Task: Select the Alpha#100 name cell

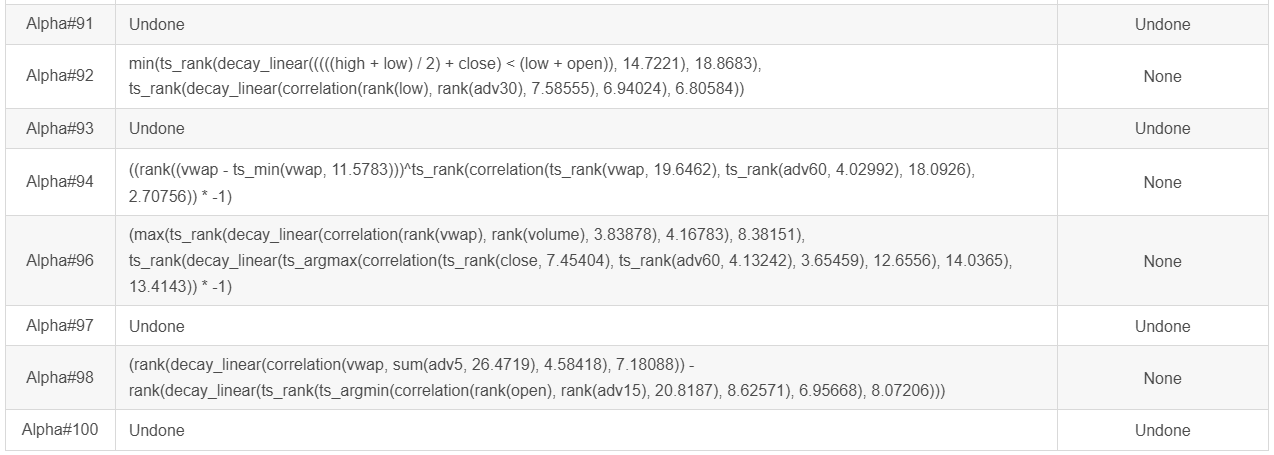Action: click(x=60, y=430)
